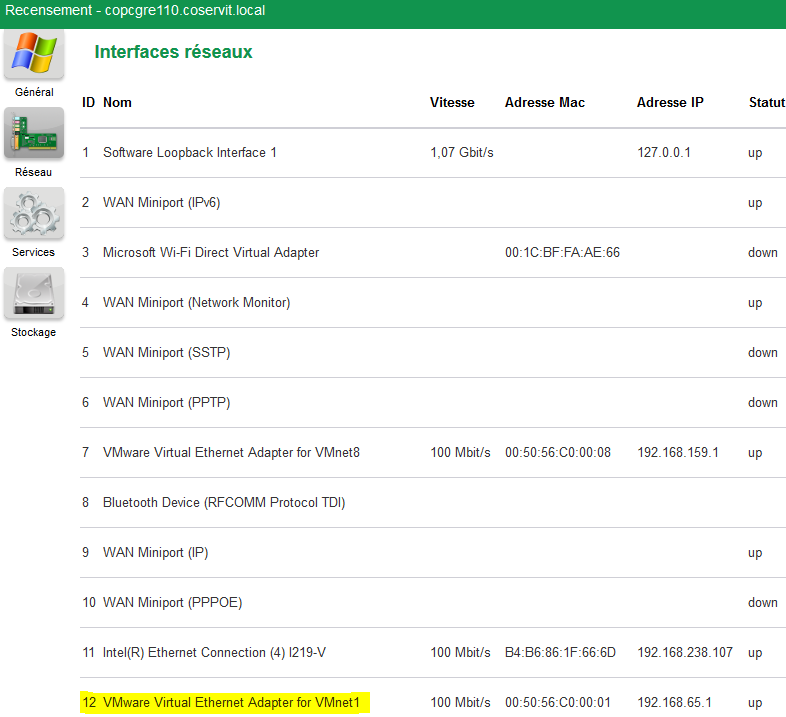Click 100 Mbit/s speed of VMnet1 row
Image resolution: width=786 pixels, height=717 pixels.
coord(460,702)
